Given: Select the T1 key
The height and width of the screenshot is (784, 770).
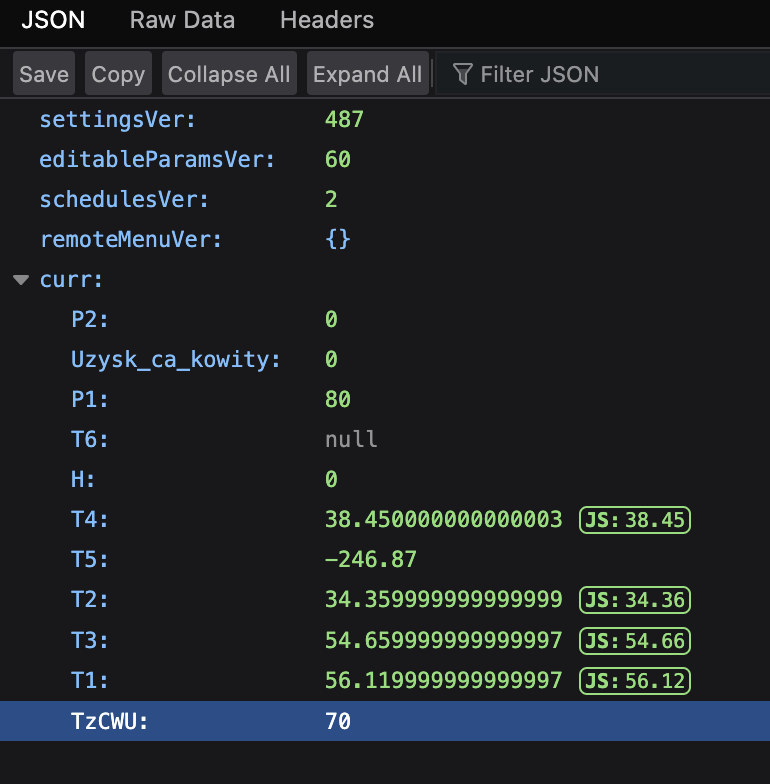Looking at the screenshot, I should [x=90, y=680].
